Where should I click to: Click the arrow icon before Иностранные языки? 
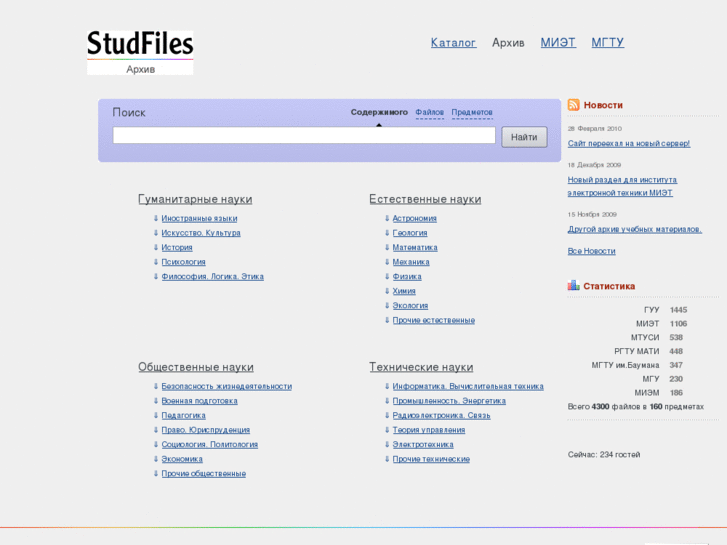click(x=156, y=218)
